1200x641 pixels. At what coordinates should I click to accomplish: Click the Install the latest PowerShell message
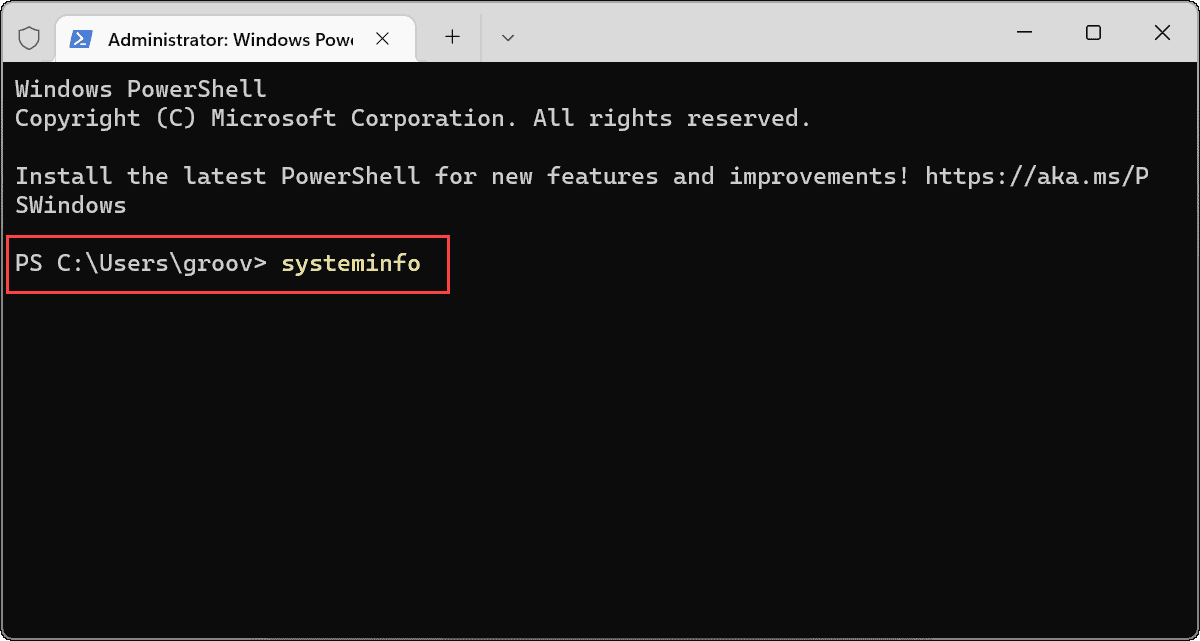(x=218, y=177)
